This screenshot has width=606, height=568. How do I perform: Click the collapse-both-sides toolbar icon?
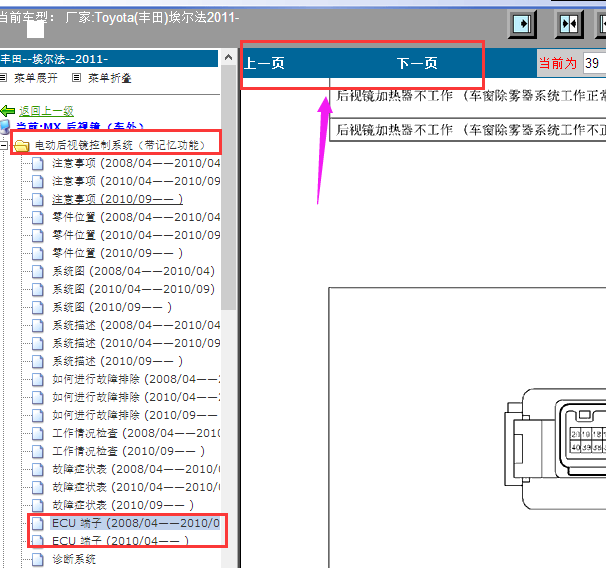569,24
